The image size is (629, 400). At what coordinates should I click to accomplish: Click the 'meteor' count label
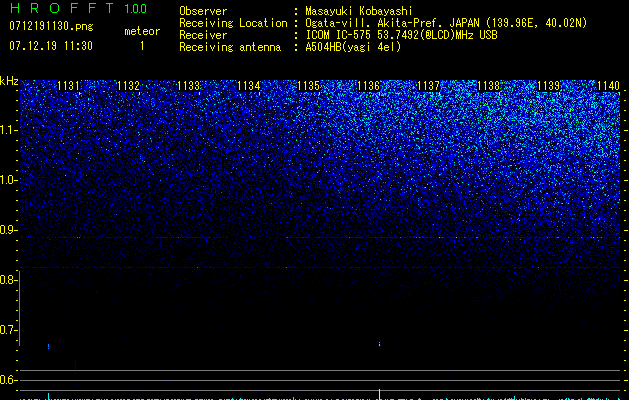142,31
